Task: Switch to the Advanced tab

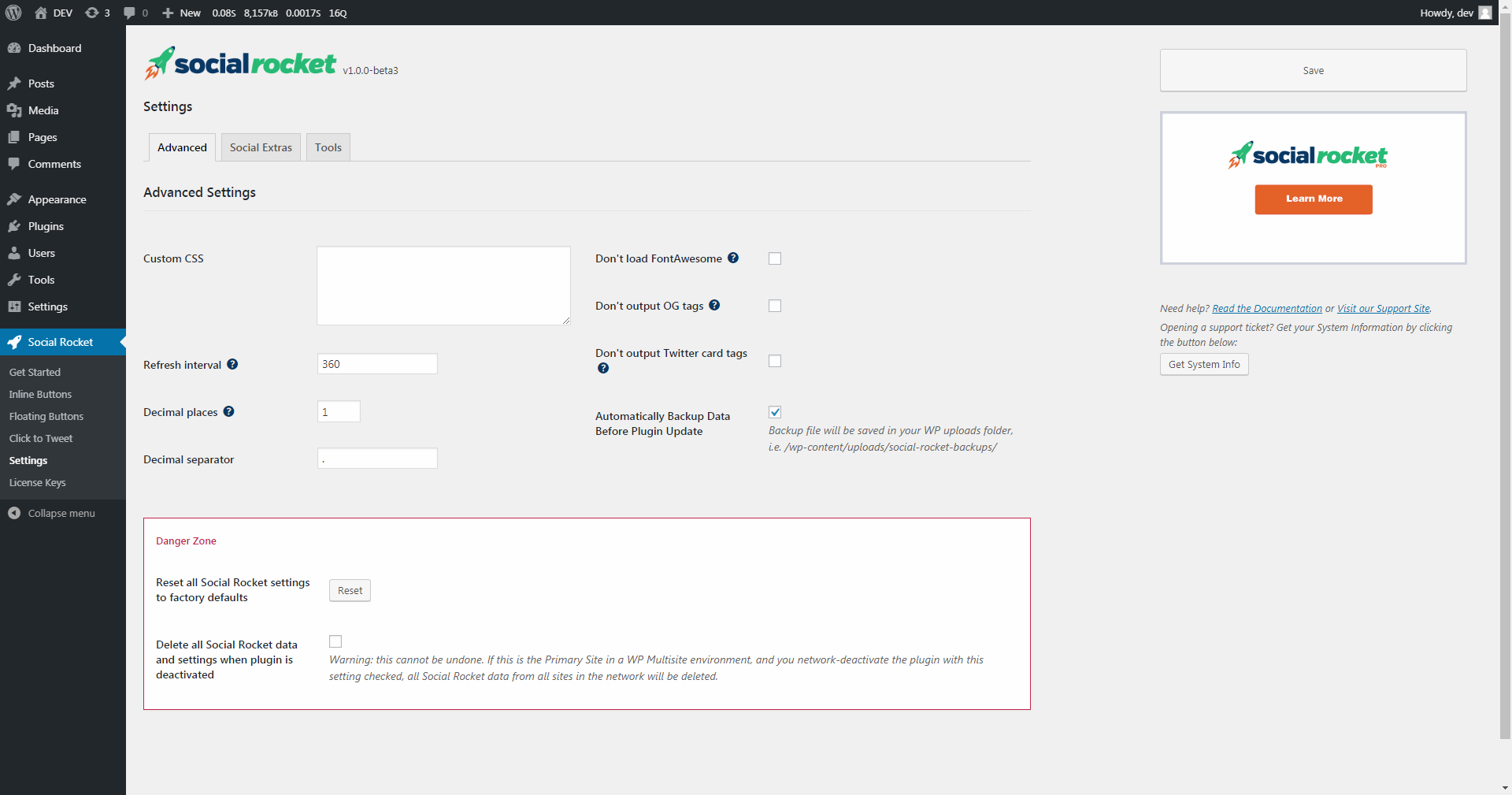Action: (182, 147)
